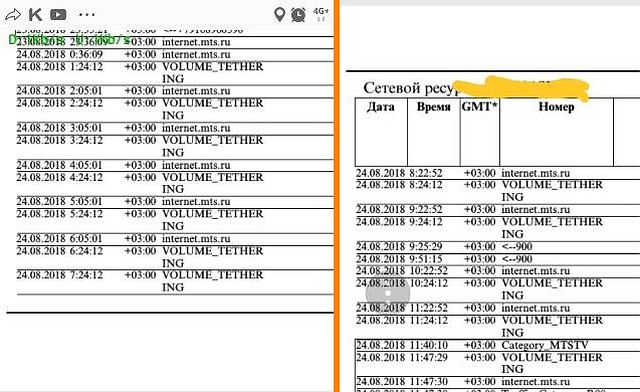Tap the 4G+ network indicator
The height and width of the screenshot is (392, 640).
(x=321, y=14)
